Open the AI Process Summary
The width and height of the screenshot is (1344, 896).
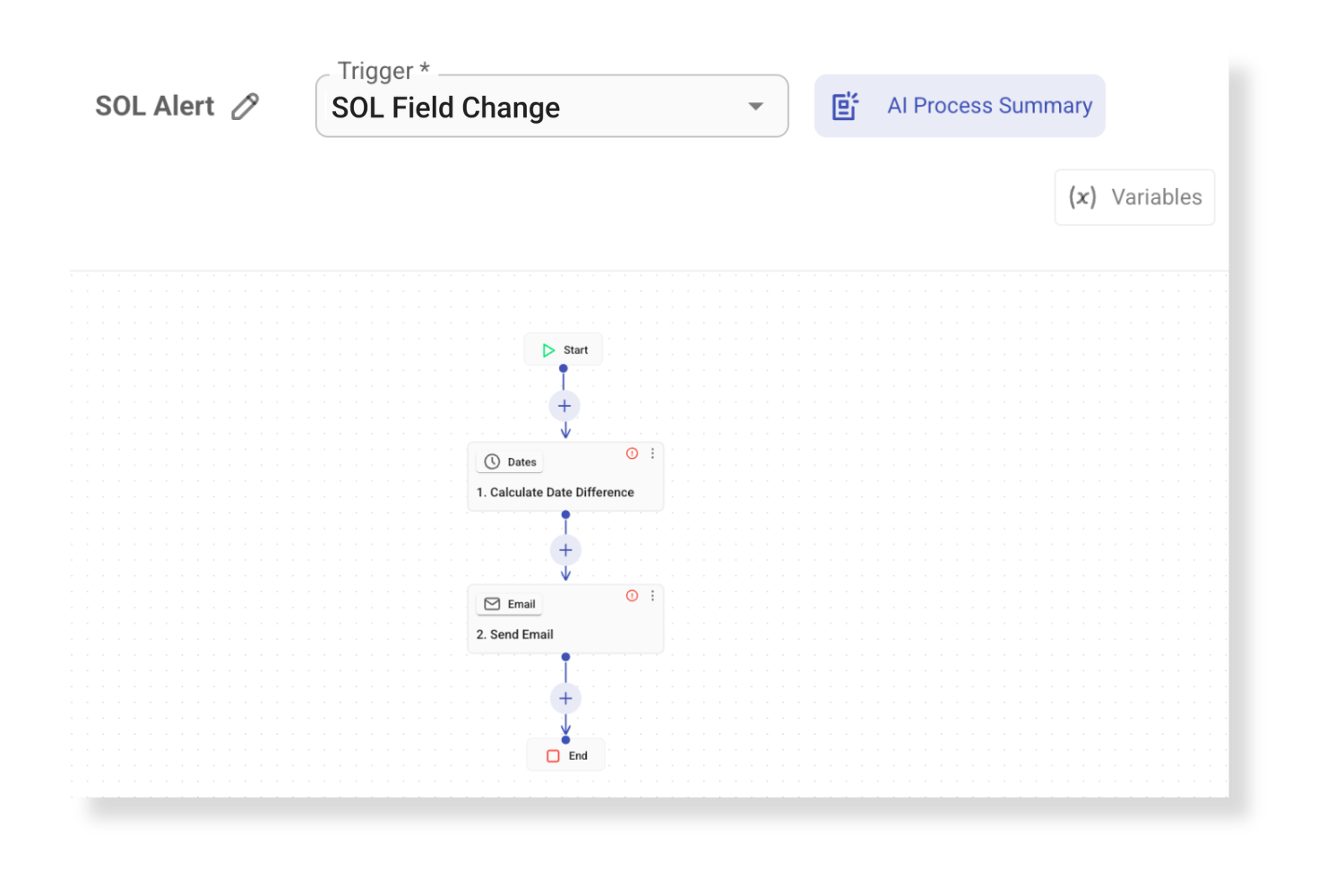point(960,106)
